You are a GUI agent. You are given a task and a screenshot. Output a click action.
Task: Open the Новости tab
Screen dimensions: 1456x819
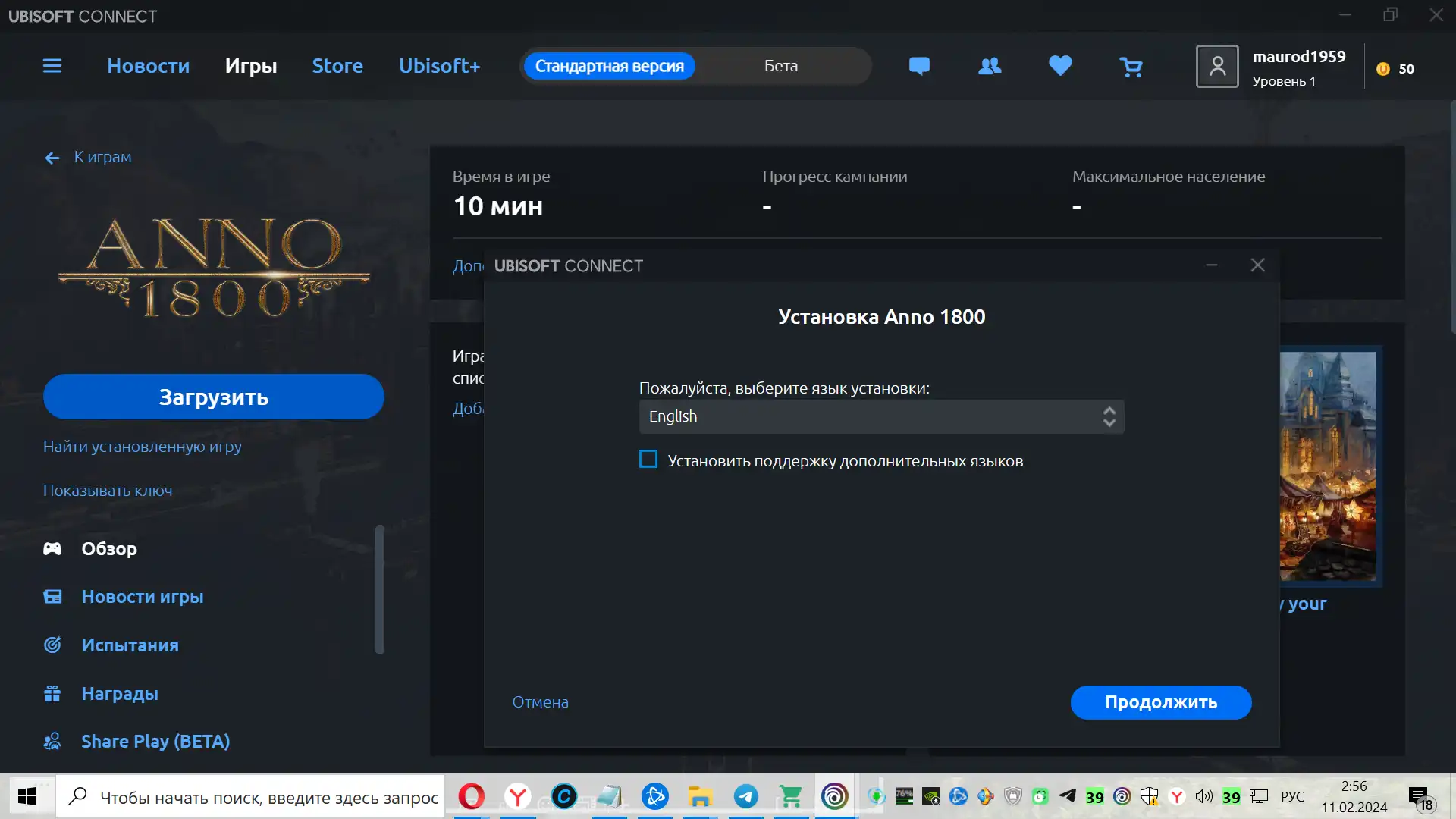point(149,66)
